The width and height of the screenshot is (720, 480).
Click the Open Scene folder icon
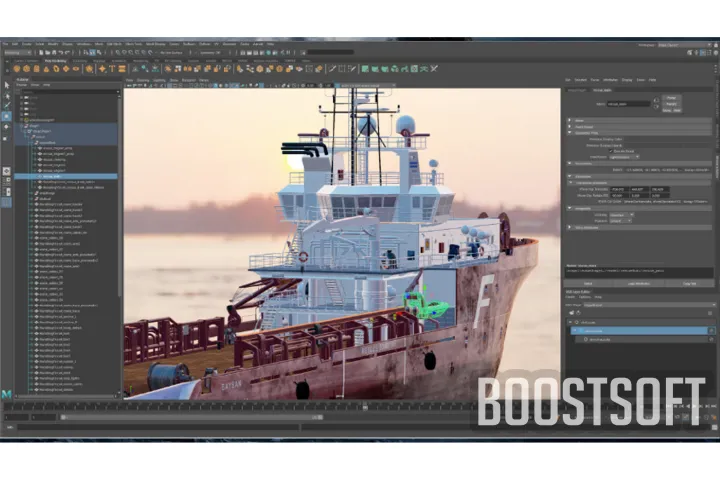click(47, 53)
